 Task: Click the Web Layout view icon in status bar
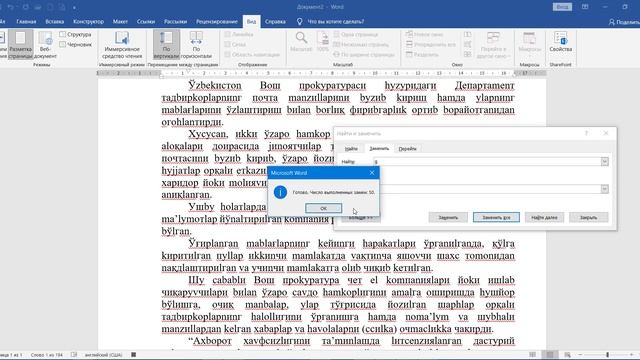tap(567, 355)
